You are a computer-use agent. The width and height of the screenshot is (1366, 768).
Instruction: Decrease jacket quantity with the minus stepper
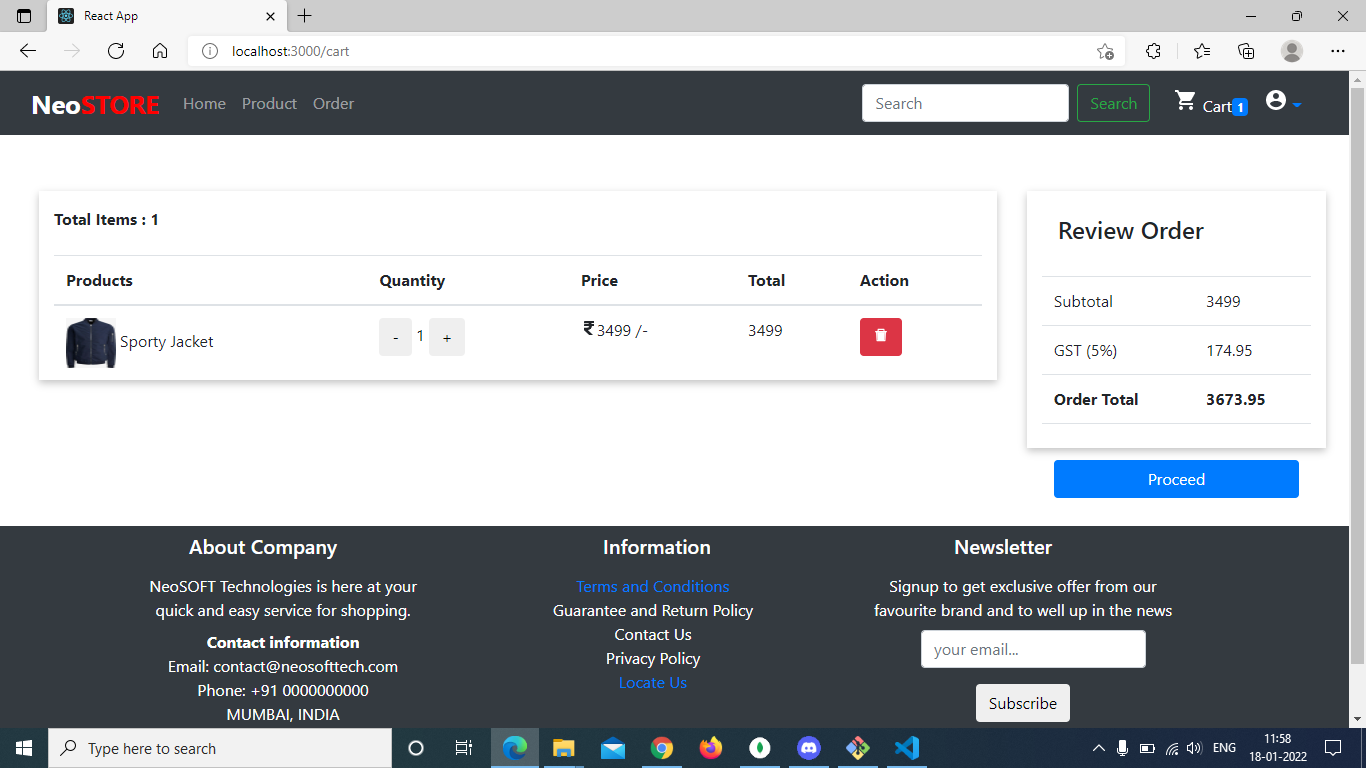coord(395,337)
